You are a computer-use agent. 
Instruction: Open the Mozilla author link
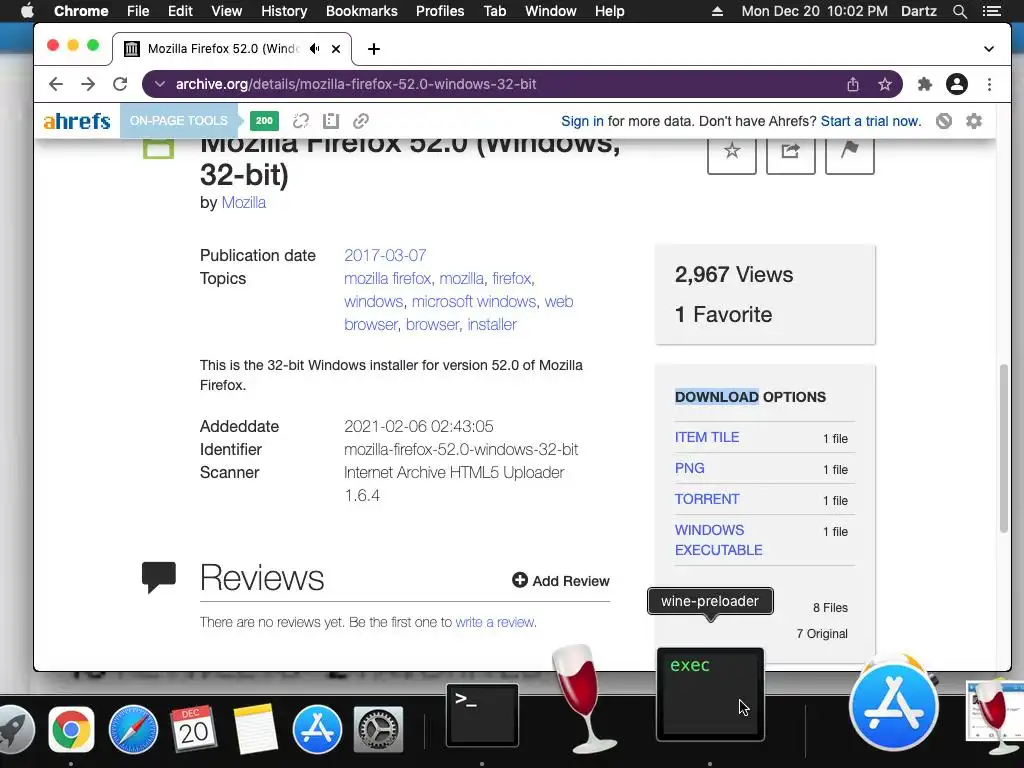coord(244,202)
